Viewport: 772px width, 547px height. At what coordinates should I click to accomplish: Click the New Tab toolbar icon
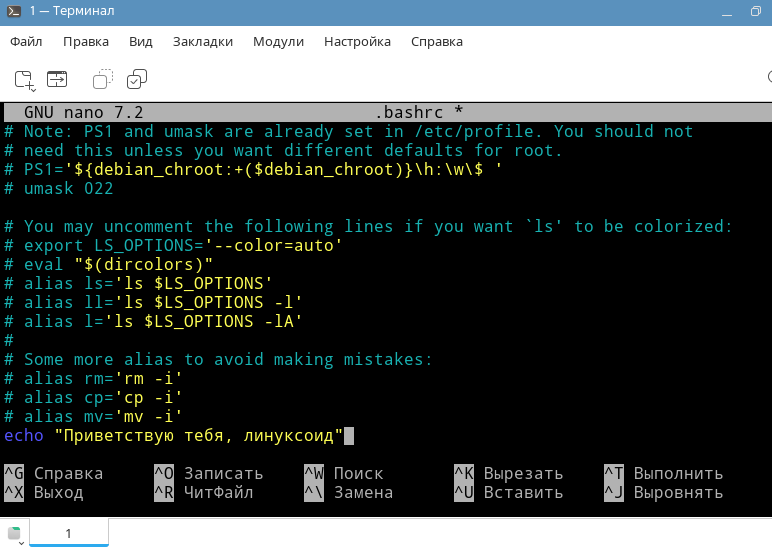25,80
